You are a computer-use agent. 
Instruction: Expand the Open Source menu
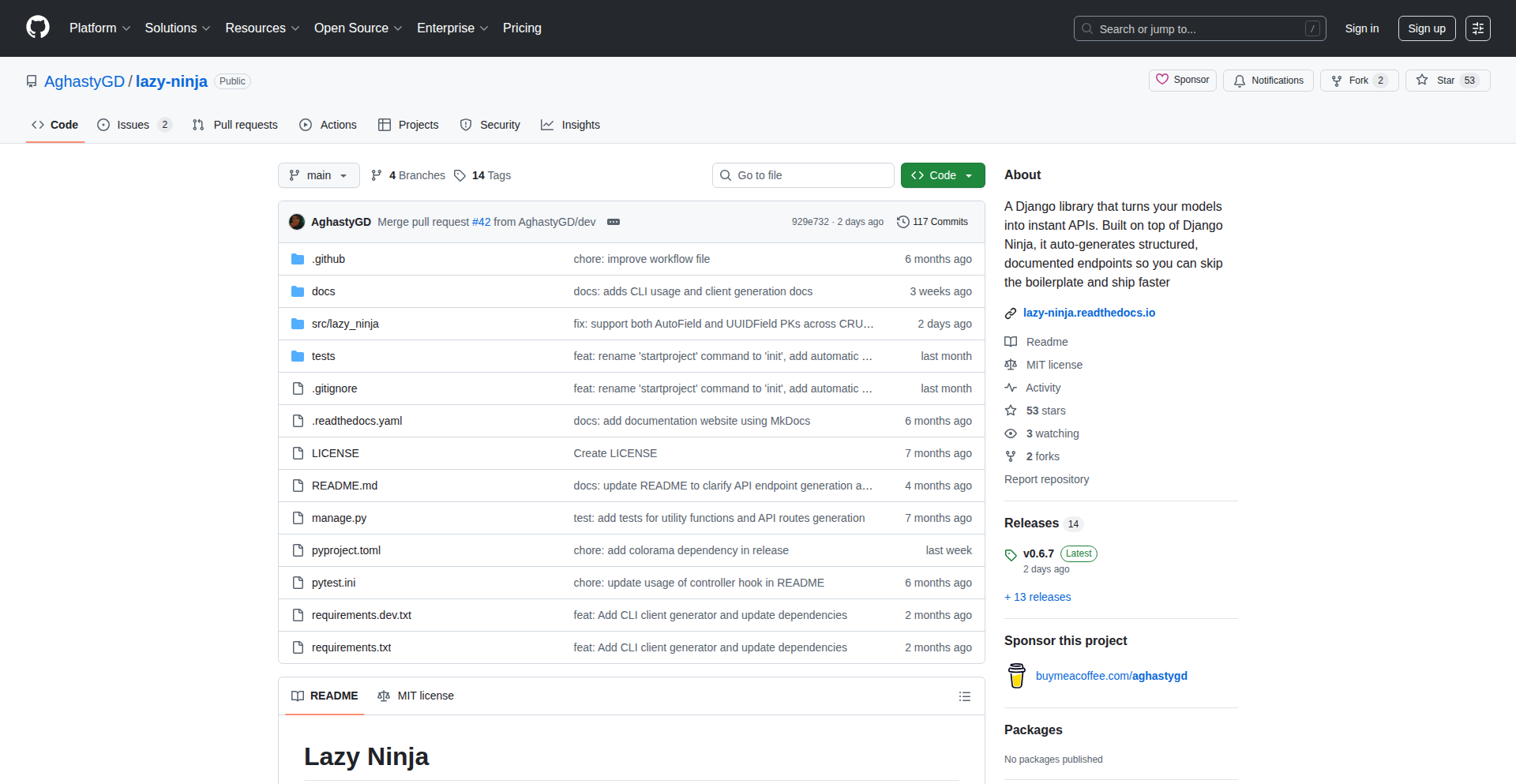tap(358, 28)
